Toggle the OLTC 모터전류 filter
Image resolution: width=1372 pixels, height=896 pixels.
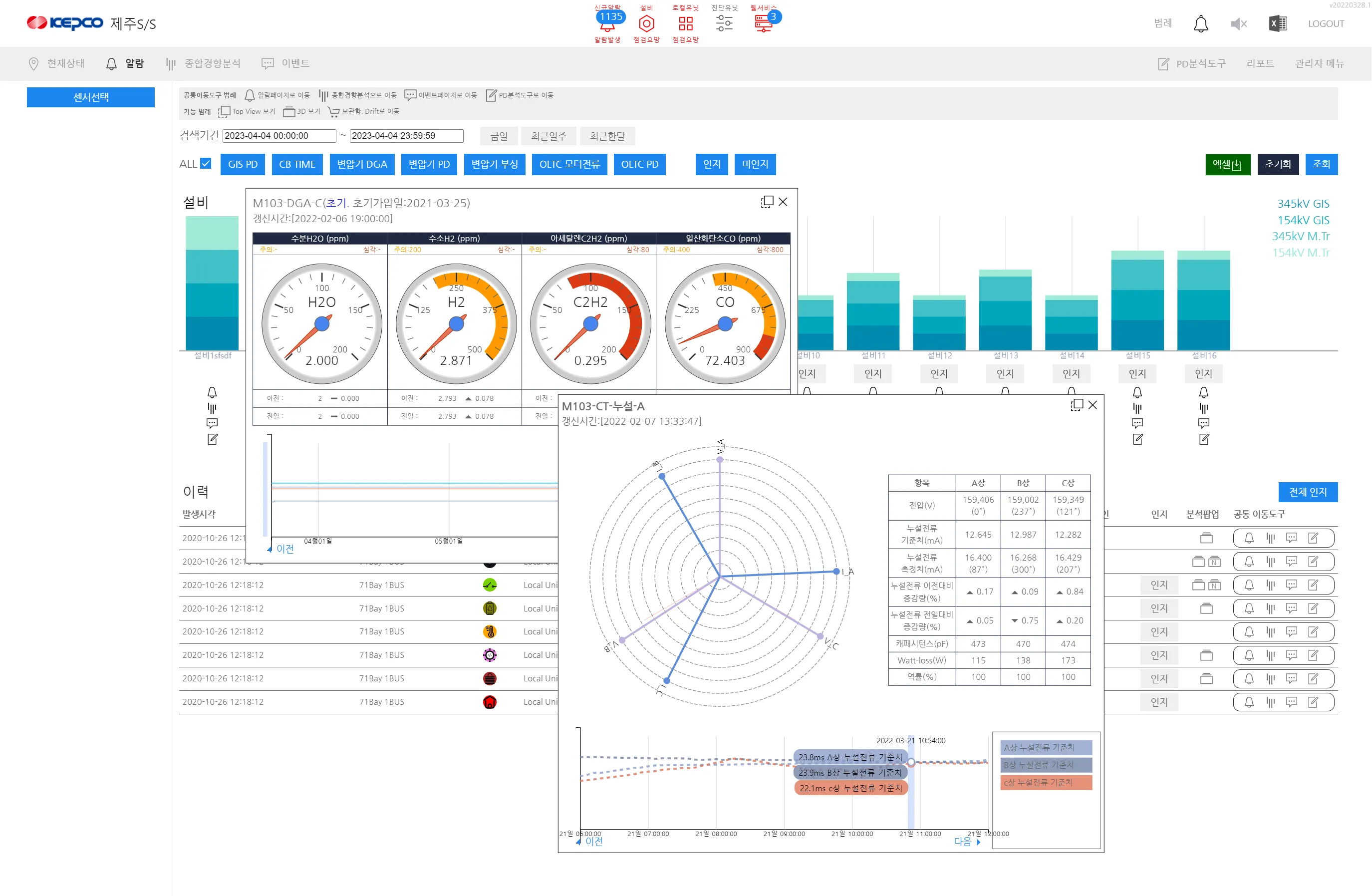[x=569, y=164]
